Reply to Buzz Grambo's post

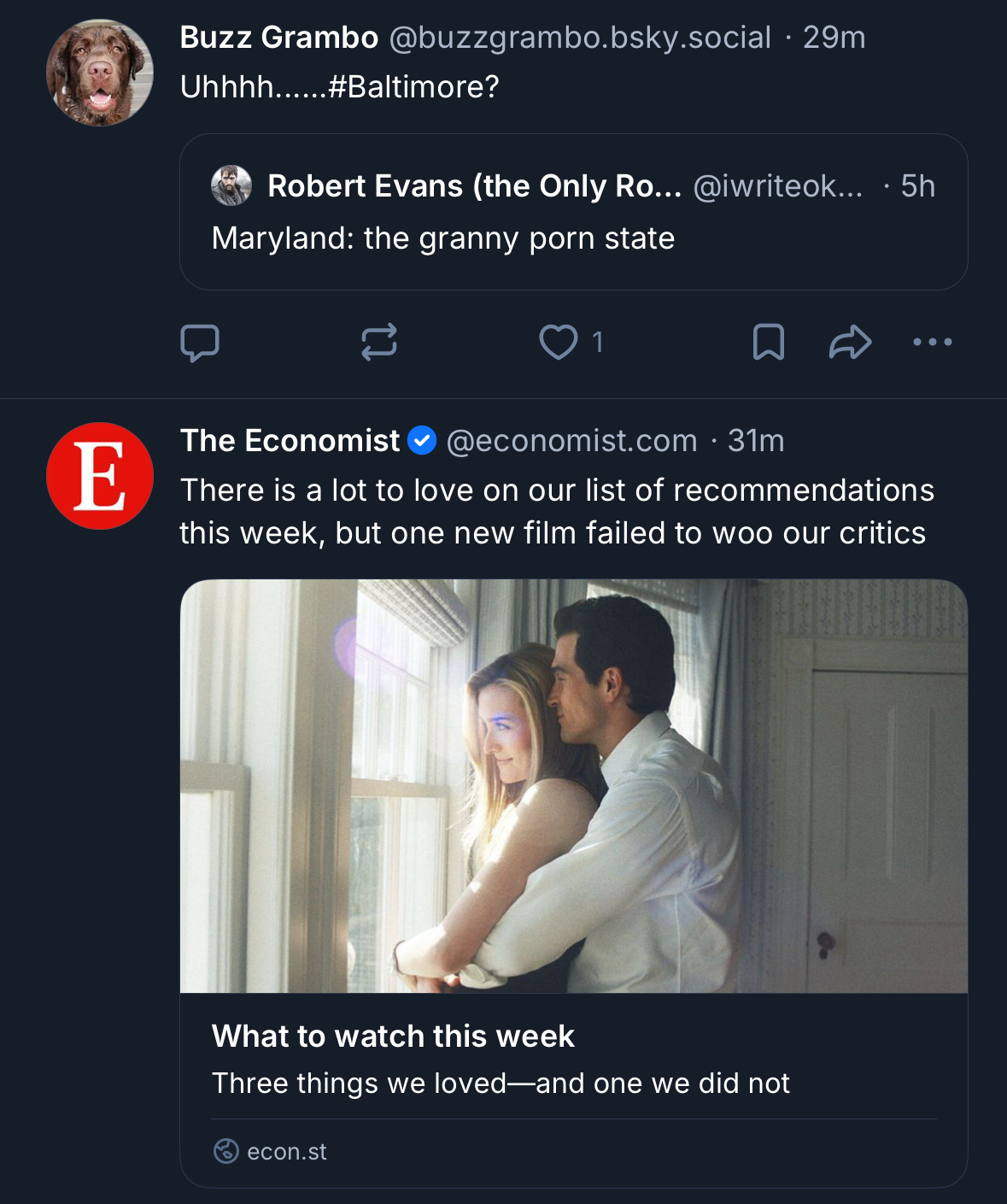(200, 343)
